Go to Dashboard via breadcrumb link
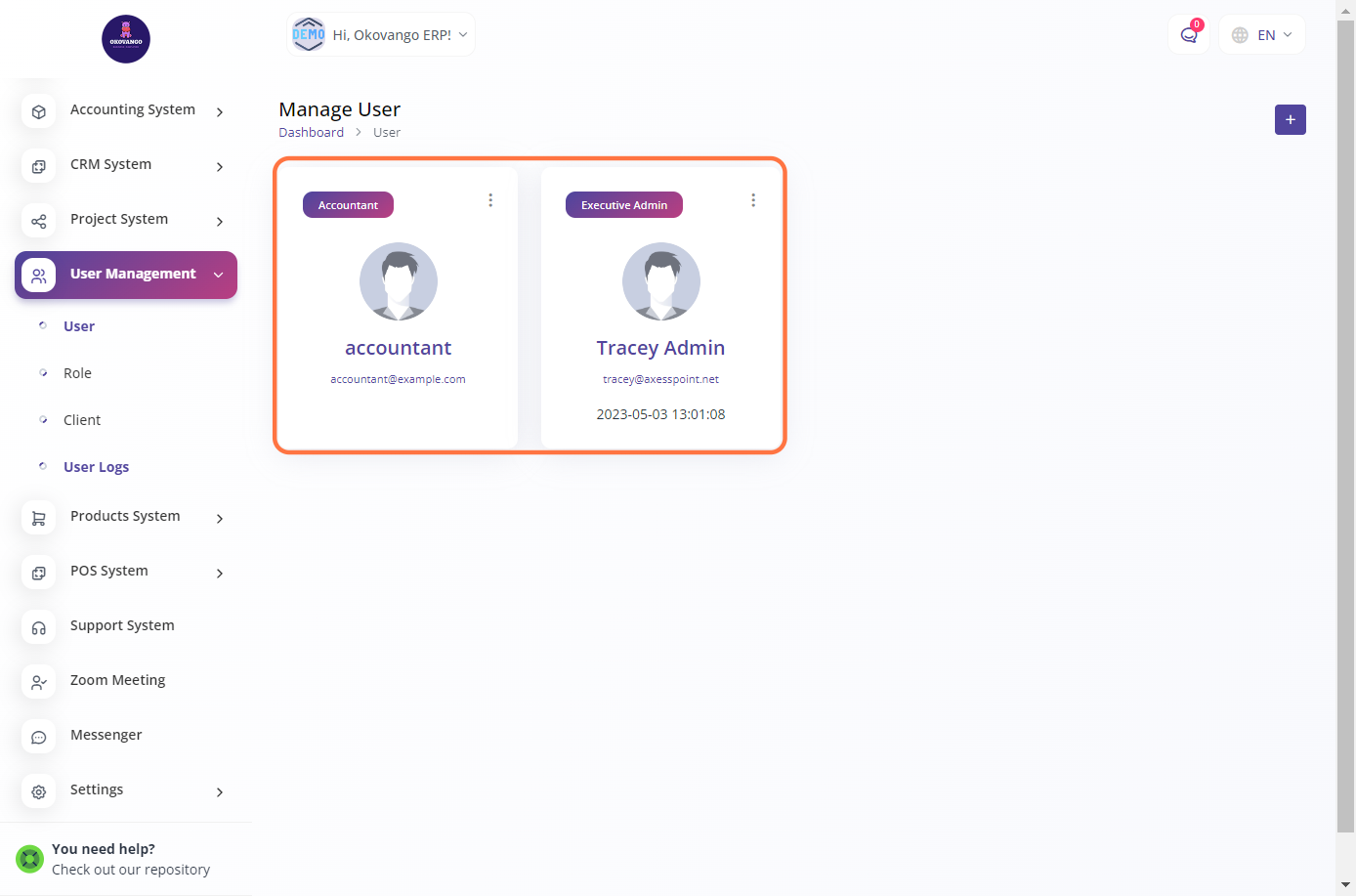 click(311, 133)
